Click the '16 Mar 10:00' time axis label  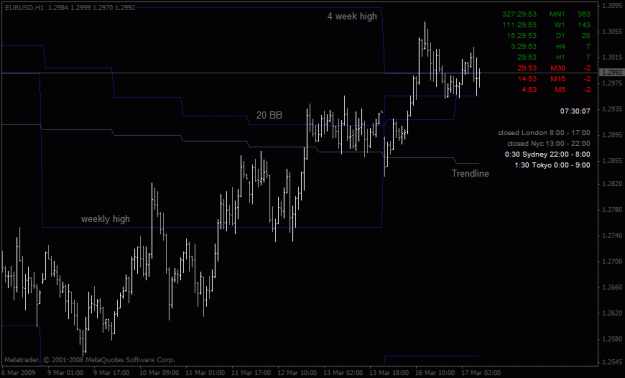436,373
